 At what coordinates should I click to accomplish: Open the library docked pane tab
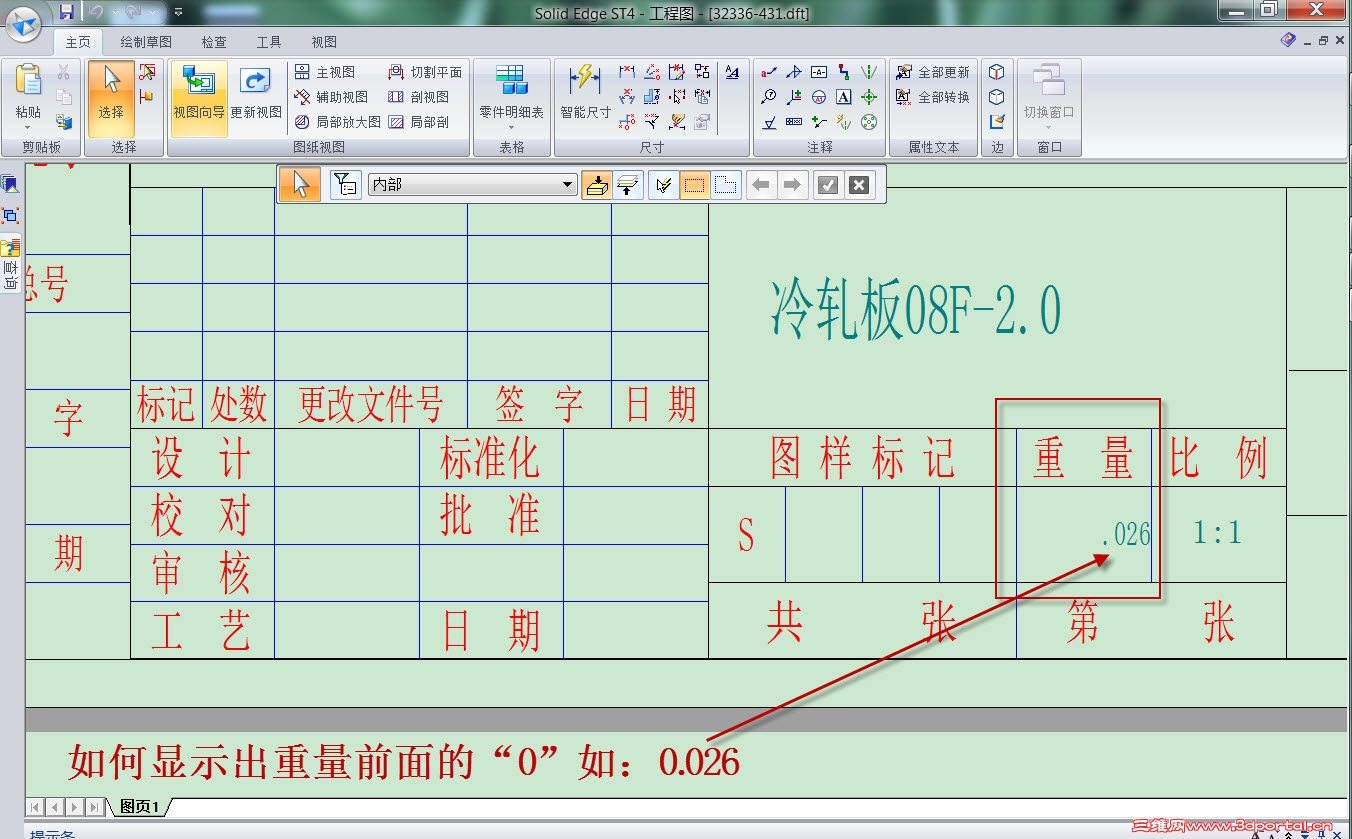coord(11,264)
